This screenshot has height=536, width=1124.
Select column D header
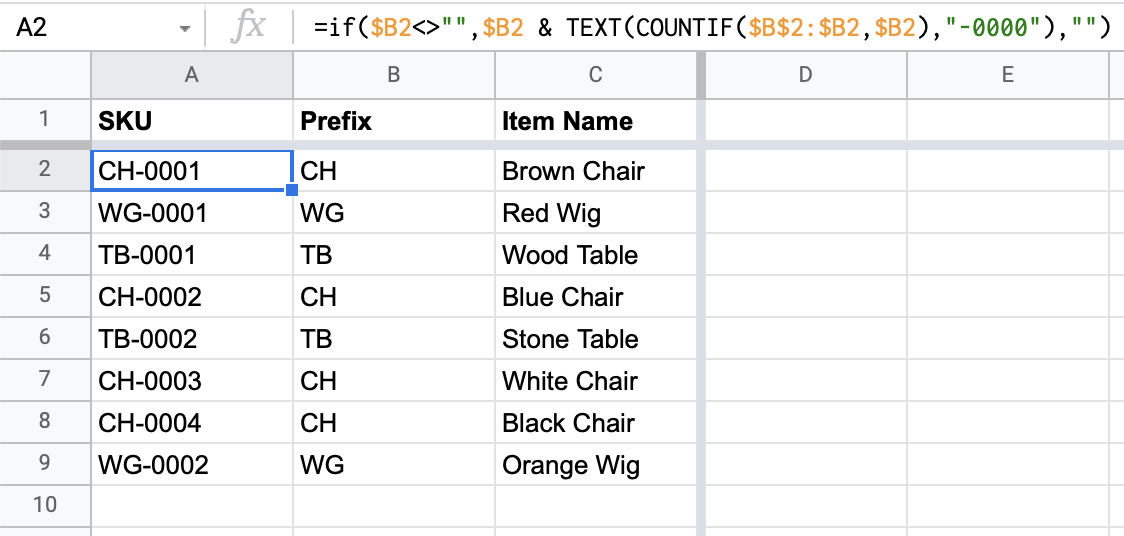806,75
